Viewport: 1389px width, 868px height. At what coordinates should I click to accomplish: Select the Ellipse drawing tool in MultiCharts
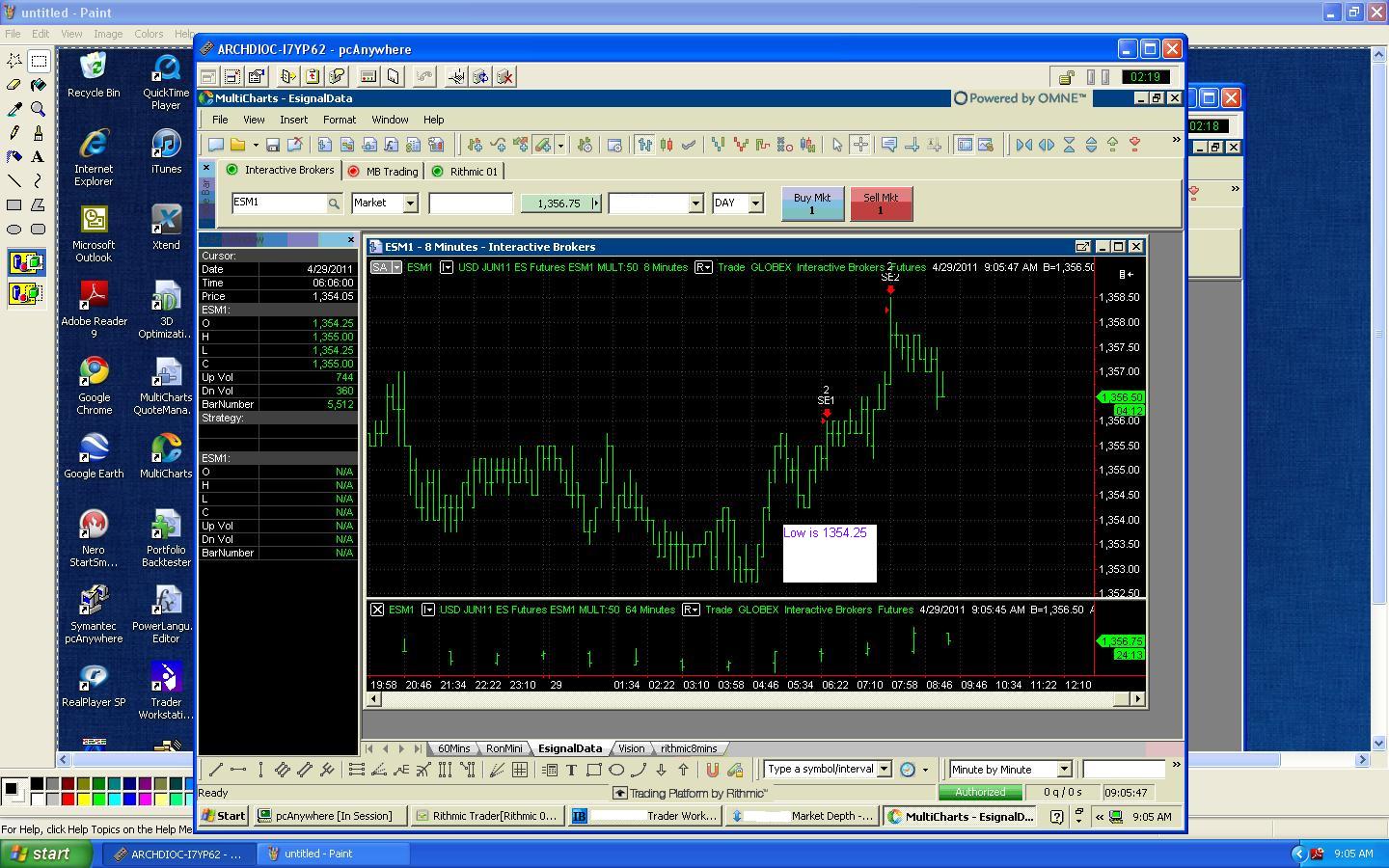point(615,770)
